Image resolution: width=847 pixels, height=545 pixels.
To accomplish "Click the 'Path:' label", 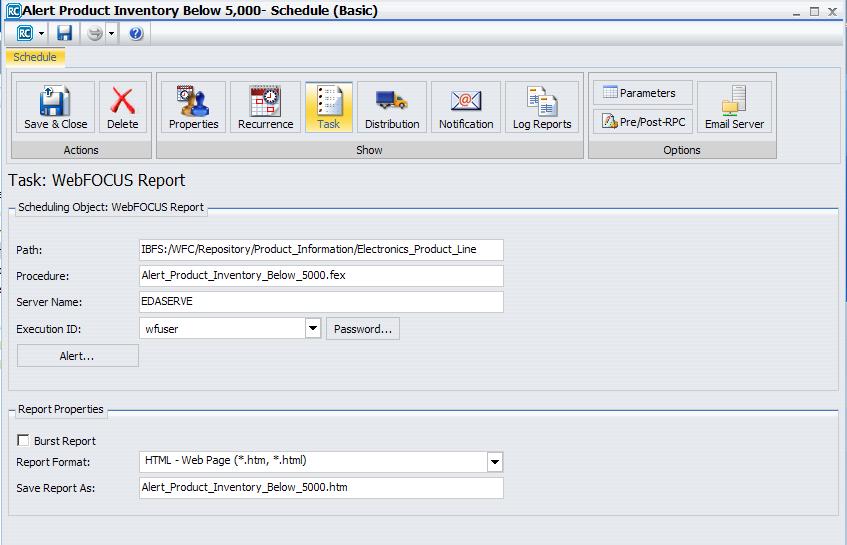I will point(29,250).
